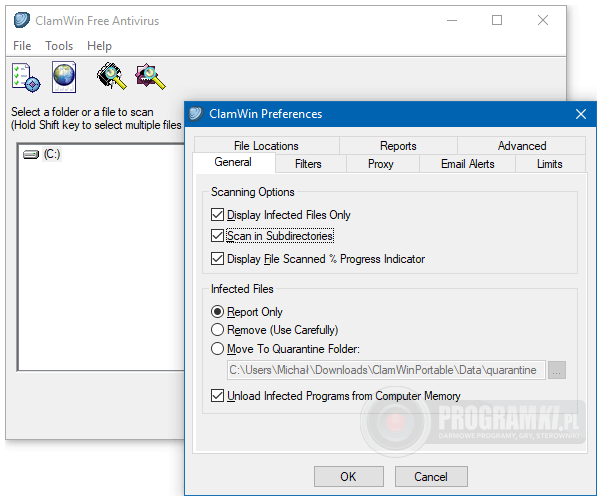This screenshot has width=603, height=501.
Task: Click the ClamWin Preferences dialog logo icon
Action: [196, 114]
